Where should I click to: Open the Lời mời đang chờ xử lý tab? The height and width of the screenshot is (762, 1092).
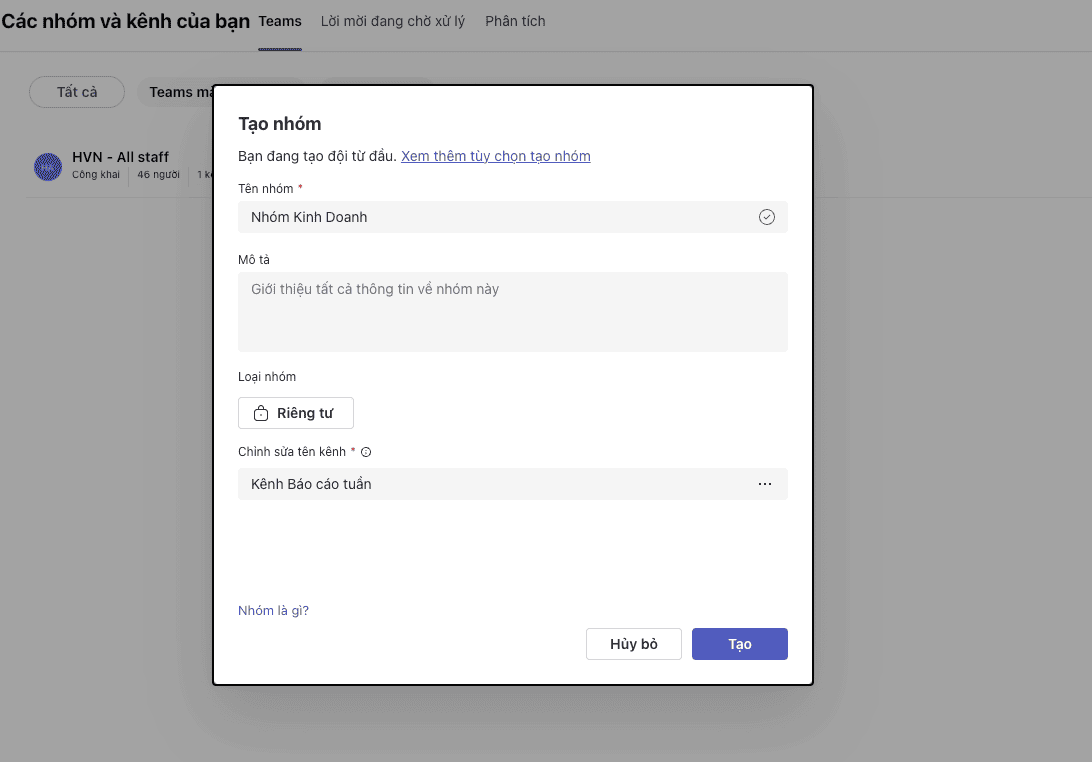pyautogui.click(x=393, y=21)
